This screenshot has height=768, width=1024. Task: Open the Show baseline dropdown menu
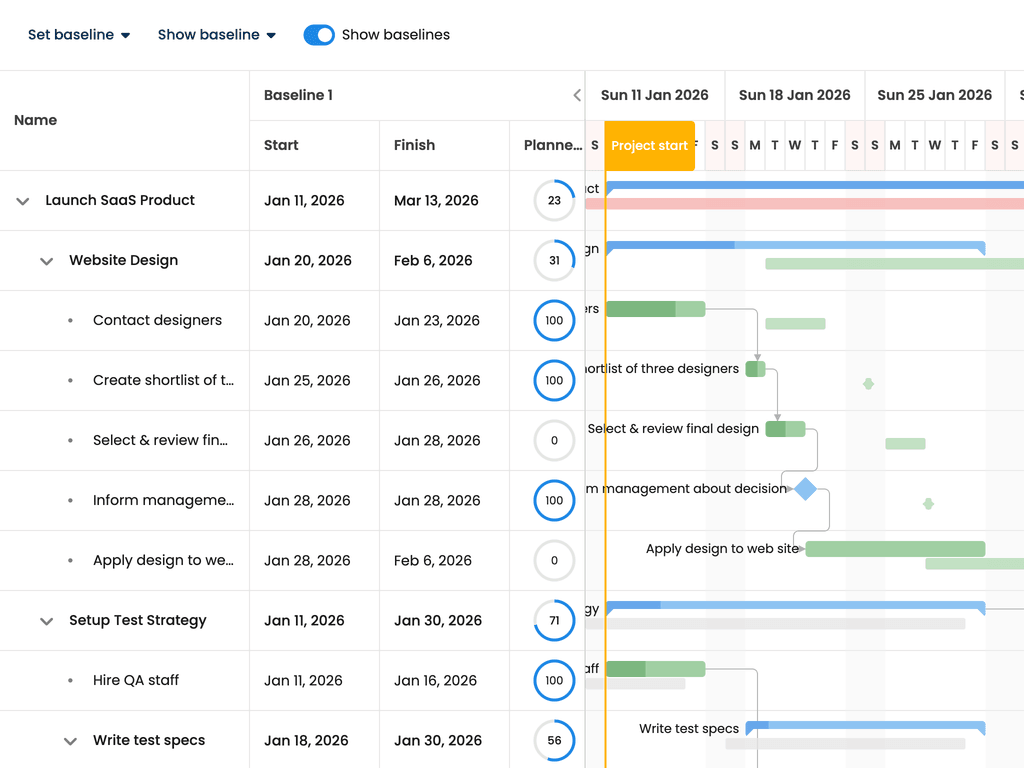click(216, 35)
